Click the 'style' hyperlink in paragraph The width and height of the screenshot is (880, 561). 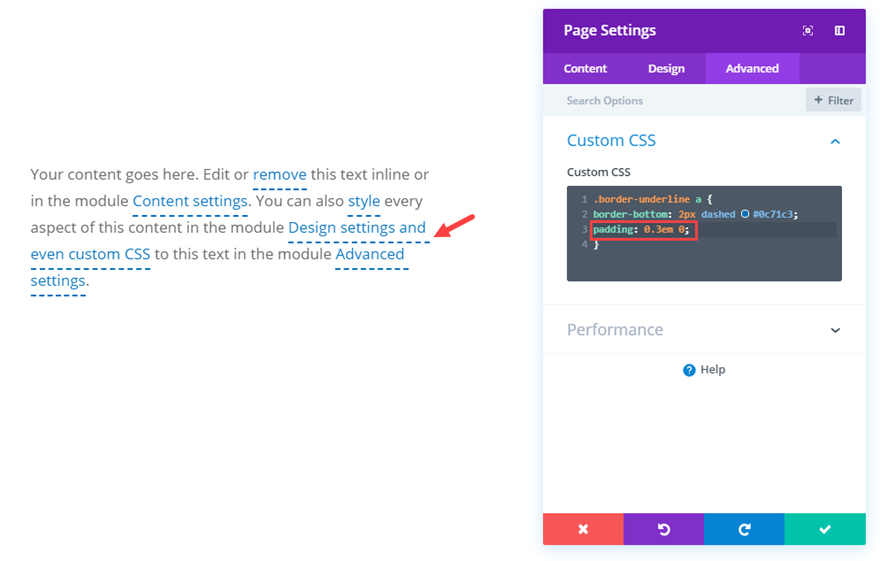coord(364,201)
